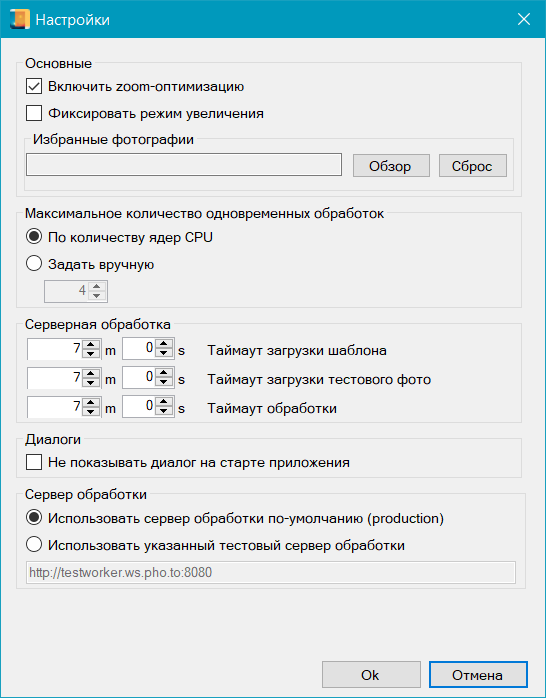Select 'Задать вручную' radio button
The height and width of the screenshot is (698, 546).
(34, 264)
